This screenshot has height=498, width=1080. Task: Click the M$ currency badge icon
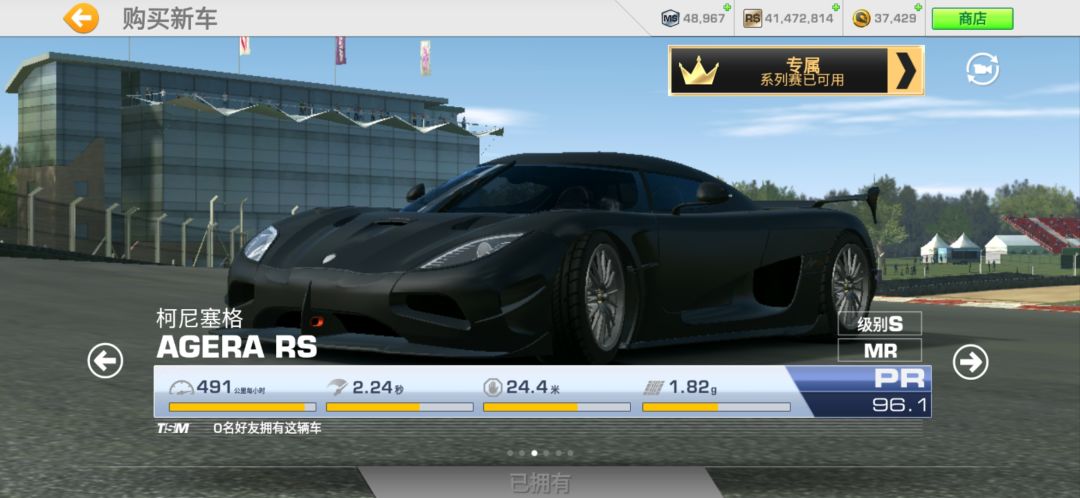point(670,19)
